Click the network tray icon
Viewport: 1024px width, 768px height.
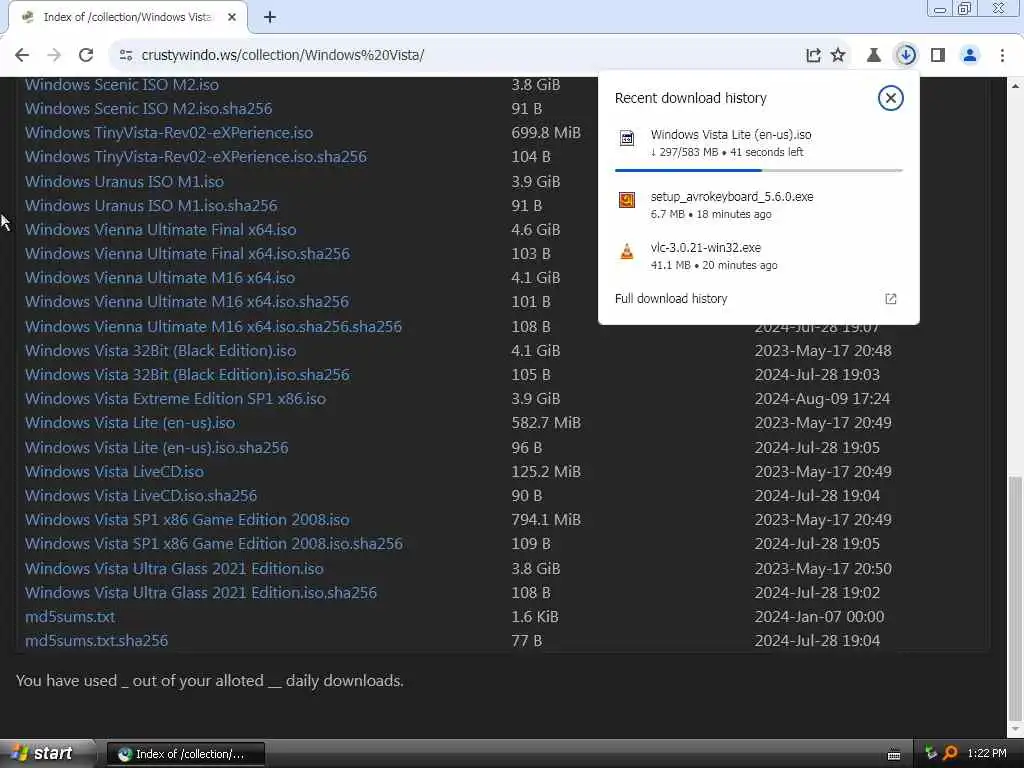click(x=931, y=754)
